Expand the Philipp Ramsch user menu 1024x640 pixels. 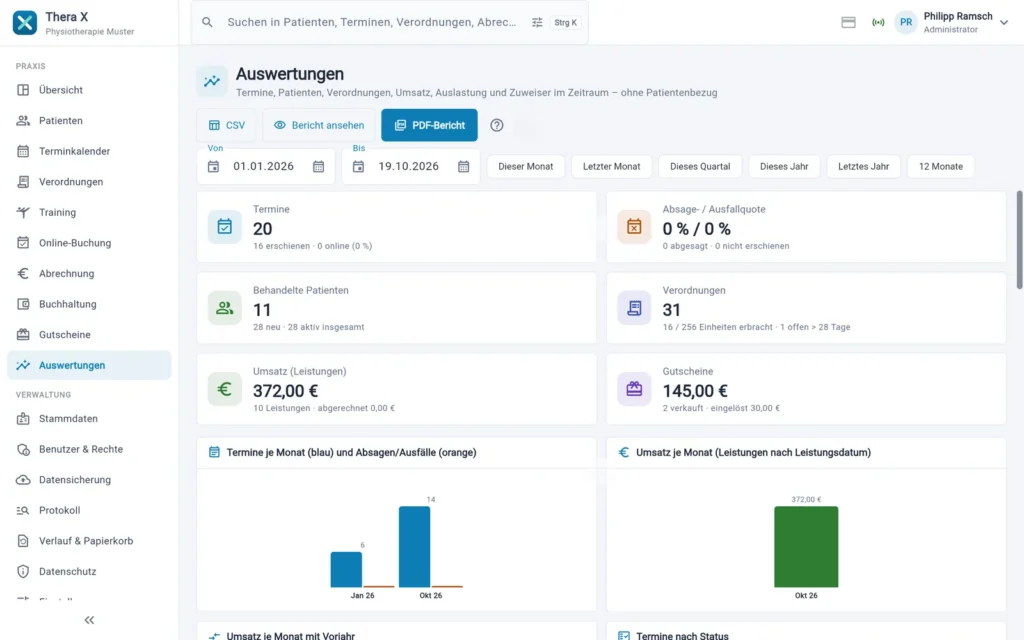(1004, 22)
